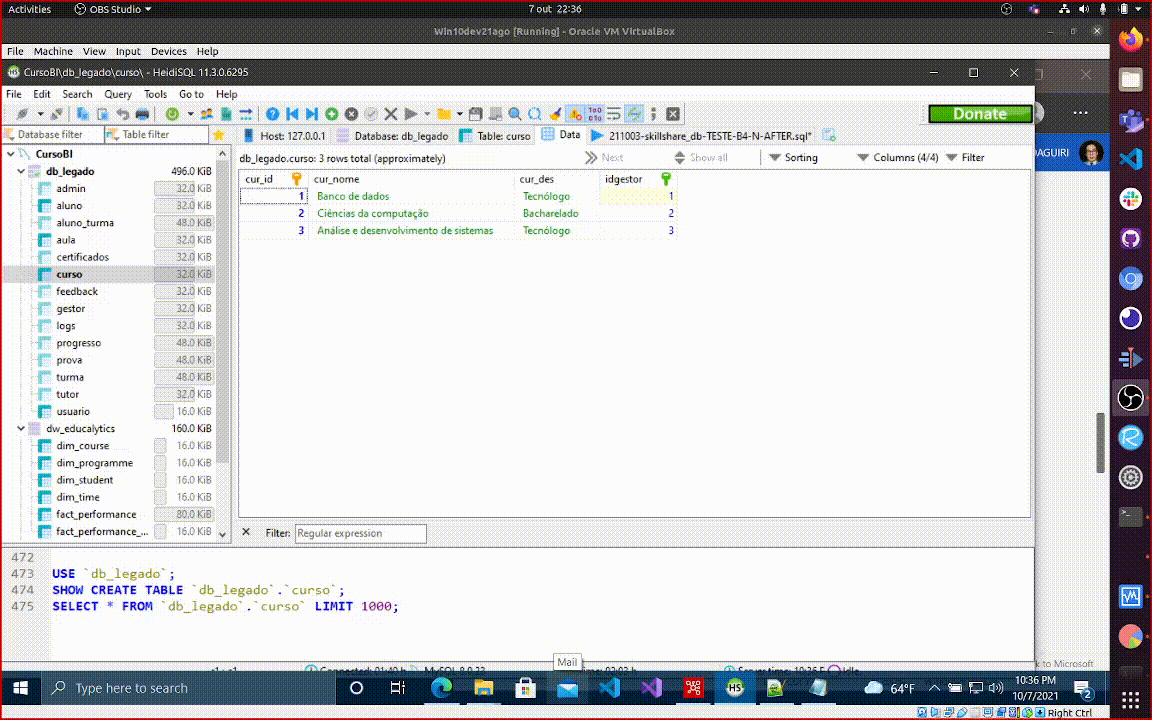Open VirtualBox Devices menu
This screenshot has height=720, width=1152.
[x=168, y=51]
